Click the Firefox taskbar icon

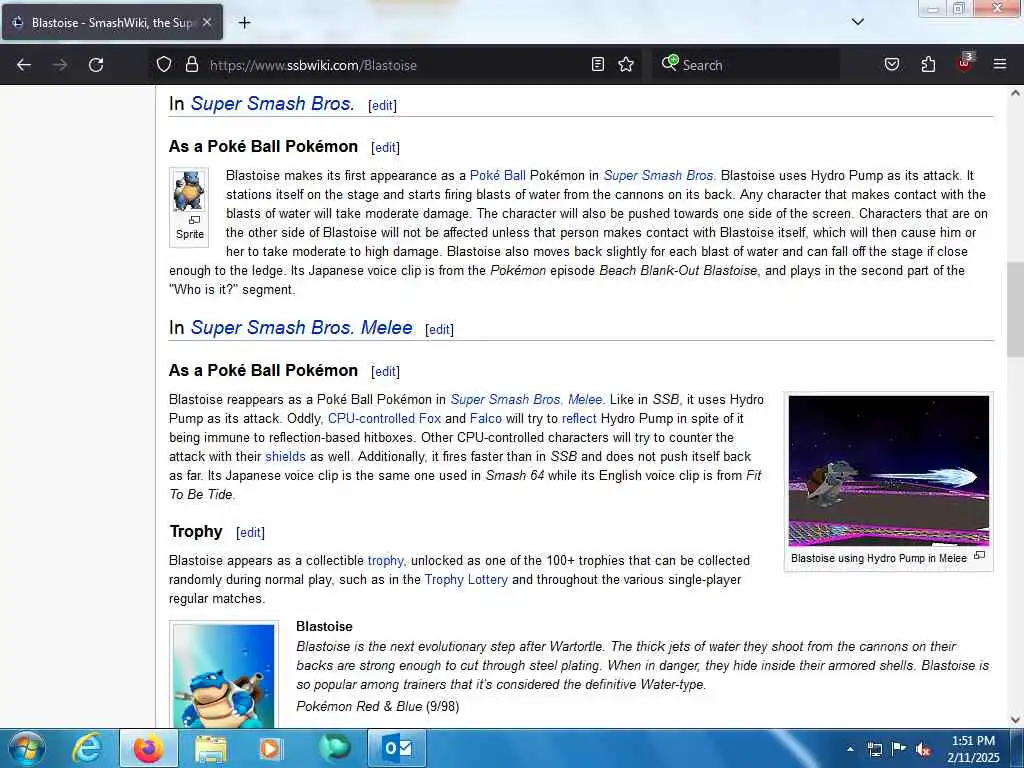[x=149, y=748]
